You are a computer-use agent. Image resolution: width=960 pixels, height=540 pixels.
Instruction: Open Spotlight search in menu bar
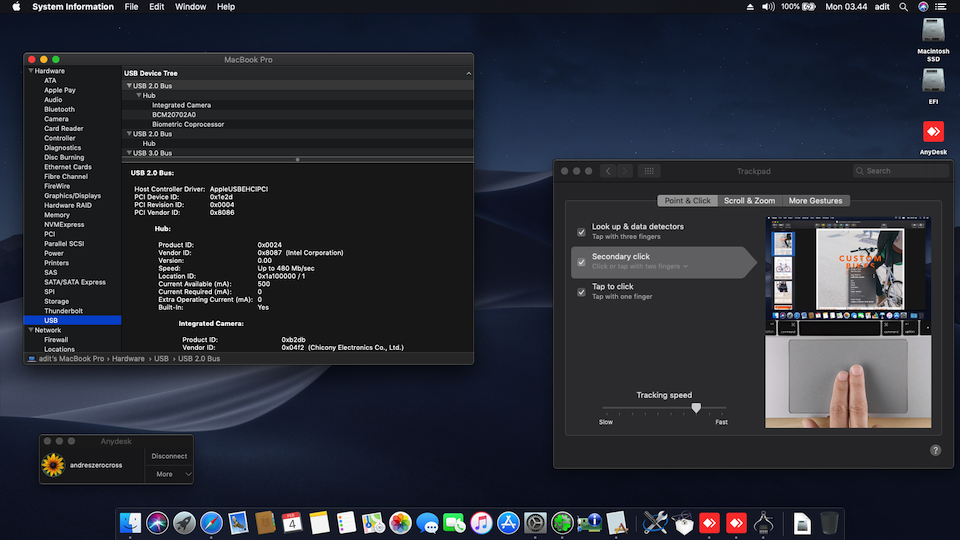click(x=903, y=7)
